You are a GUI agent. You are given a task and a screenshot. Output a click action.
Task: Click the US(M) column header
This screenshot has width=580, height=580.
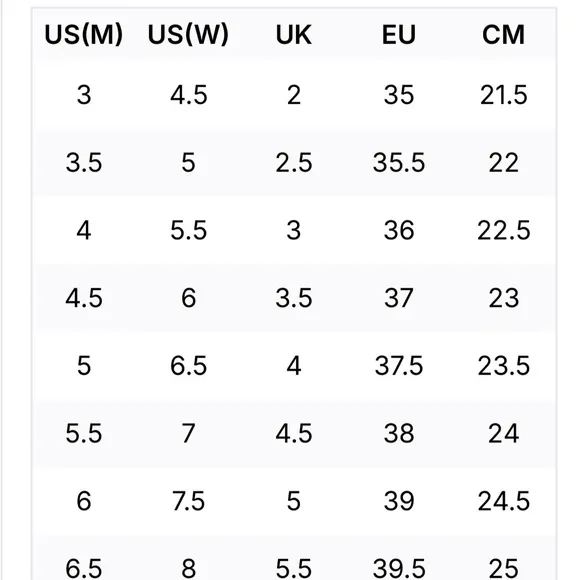pos(84,35)
